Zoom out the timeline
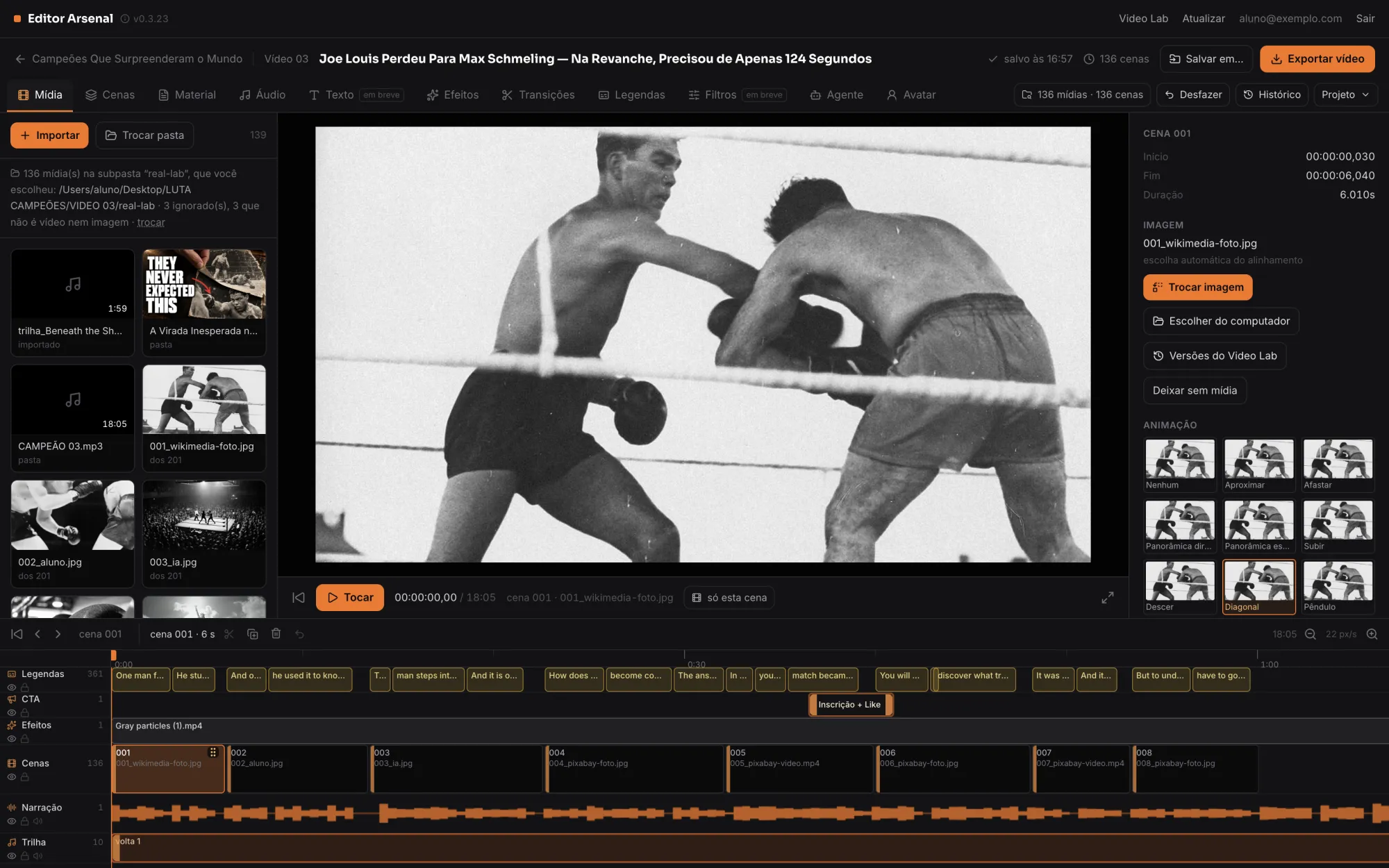The height and width of the screenshot is (868, 1389). click(x=1311, y=634)
